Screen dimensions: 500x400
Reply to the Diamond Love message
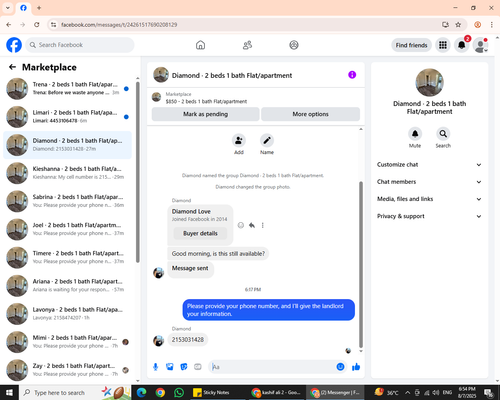point(252,225)
